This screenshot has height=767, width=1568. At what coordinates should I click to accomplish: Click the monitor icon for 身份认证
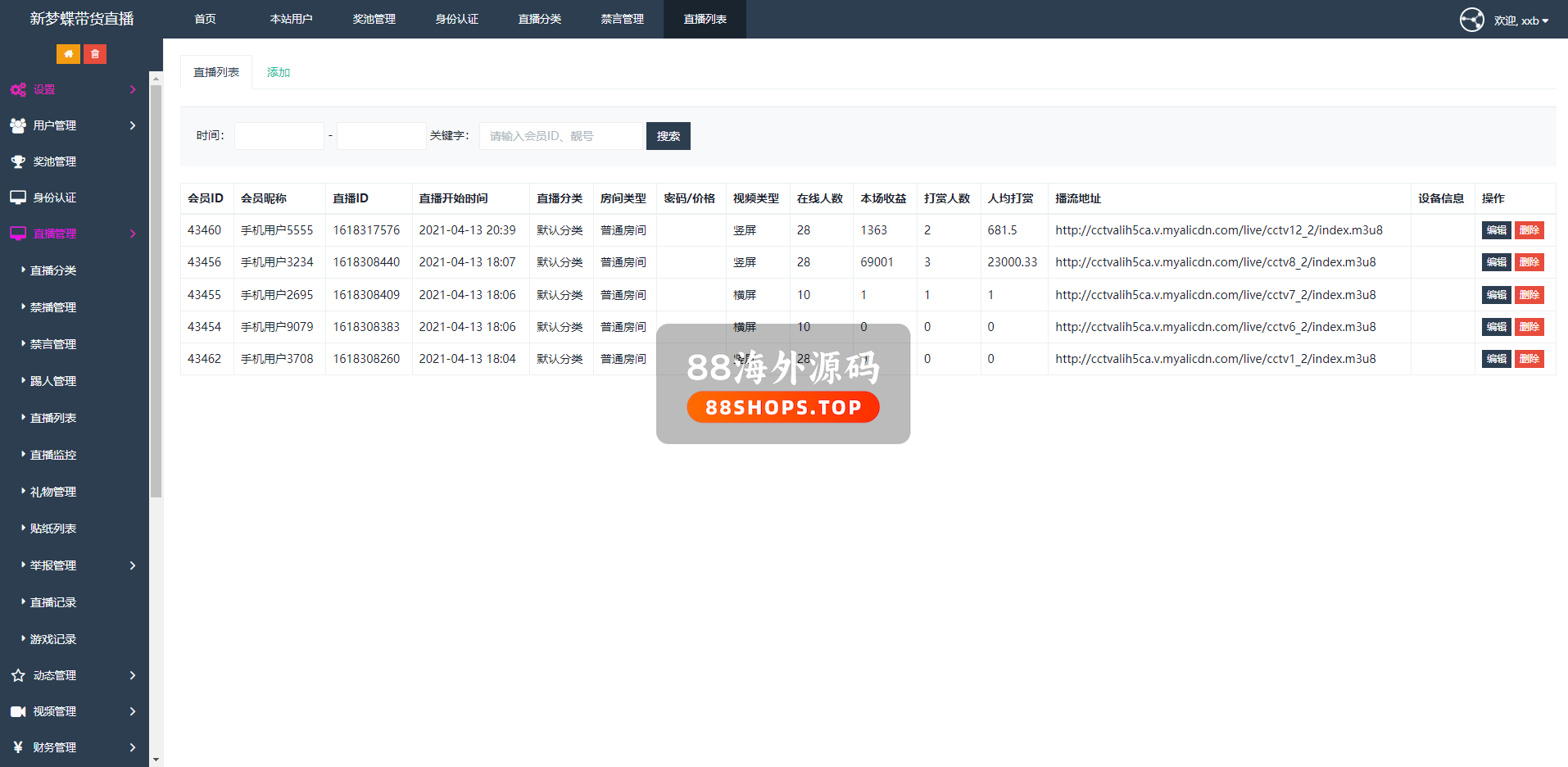pos(18,197)
